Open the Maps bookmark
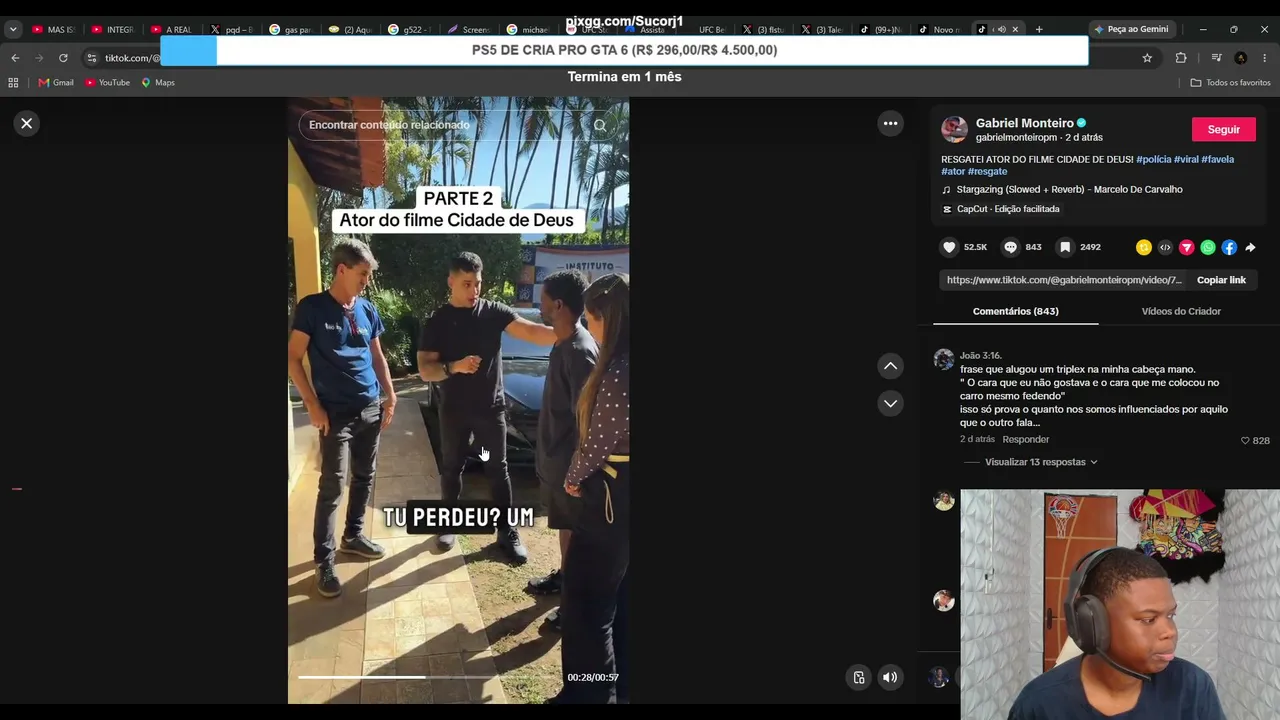The image size is (1280, 720). point(158,83)
